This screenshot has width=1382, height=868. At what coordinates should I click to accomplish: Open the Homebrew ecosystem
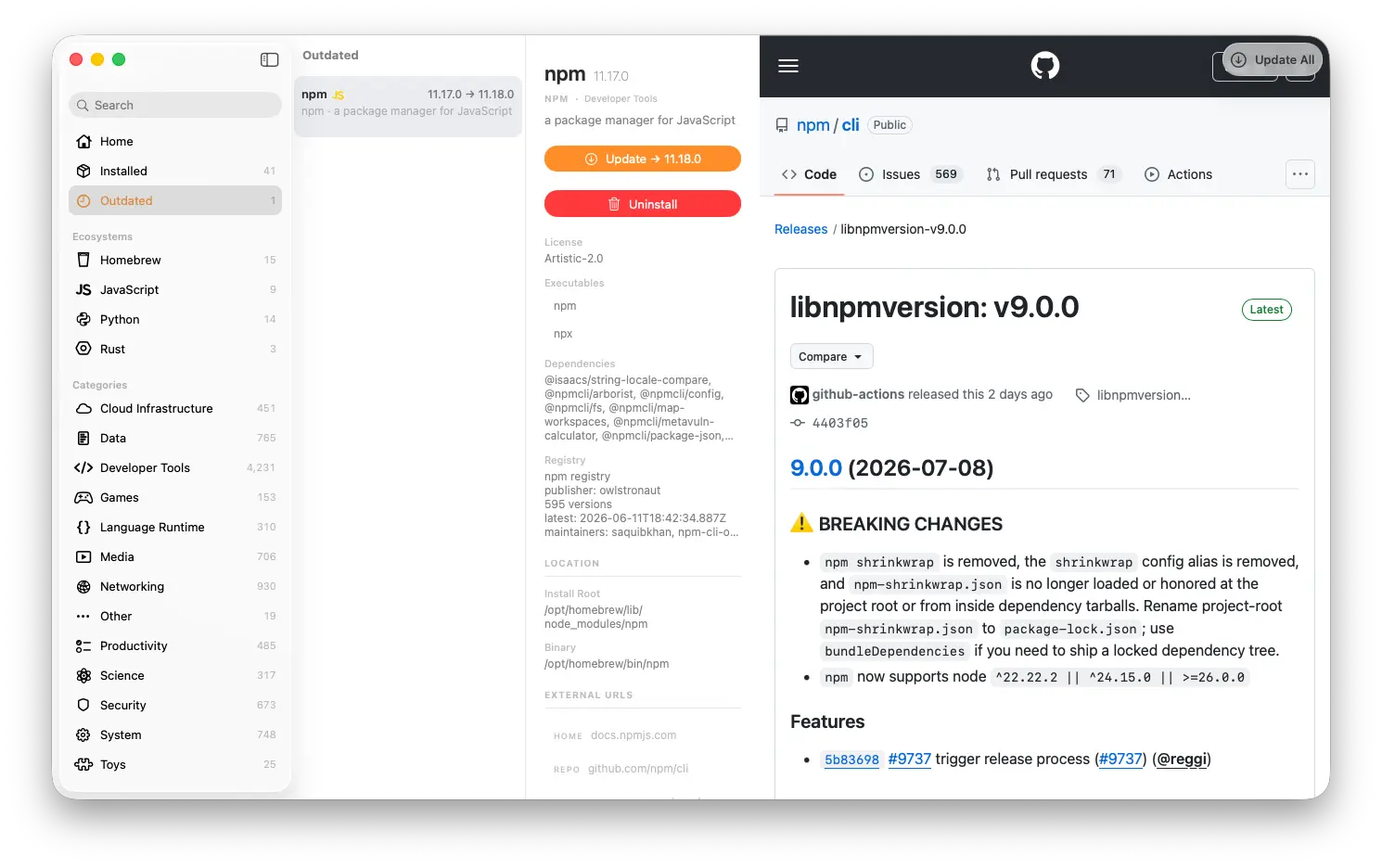(x=175, y=260)
